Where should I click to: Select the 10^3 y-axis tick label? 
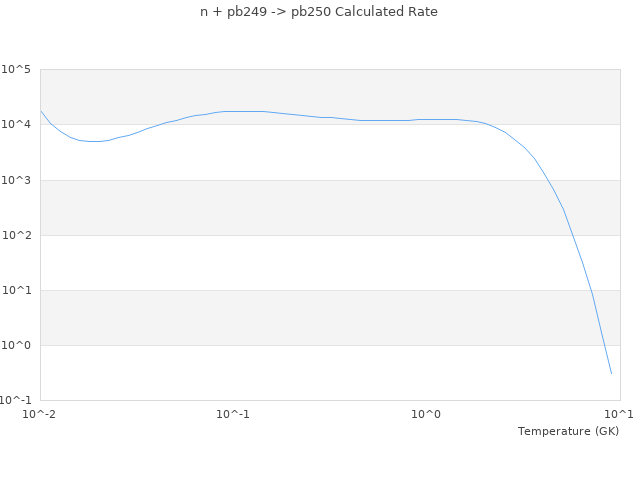point(16,180)
